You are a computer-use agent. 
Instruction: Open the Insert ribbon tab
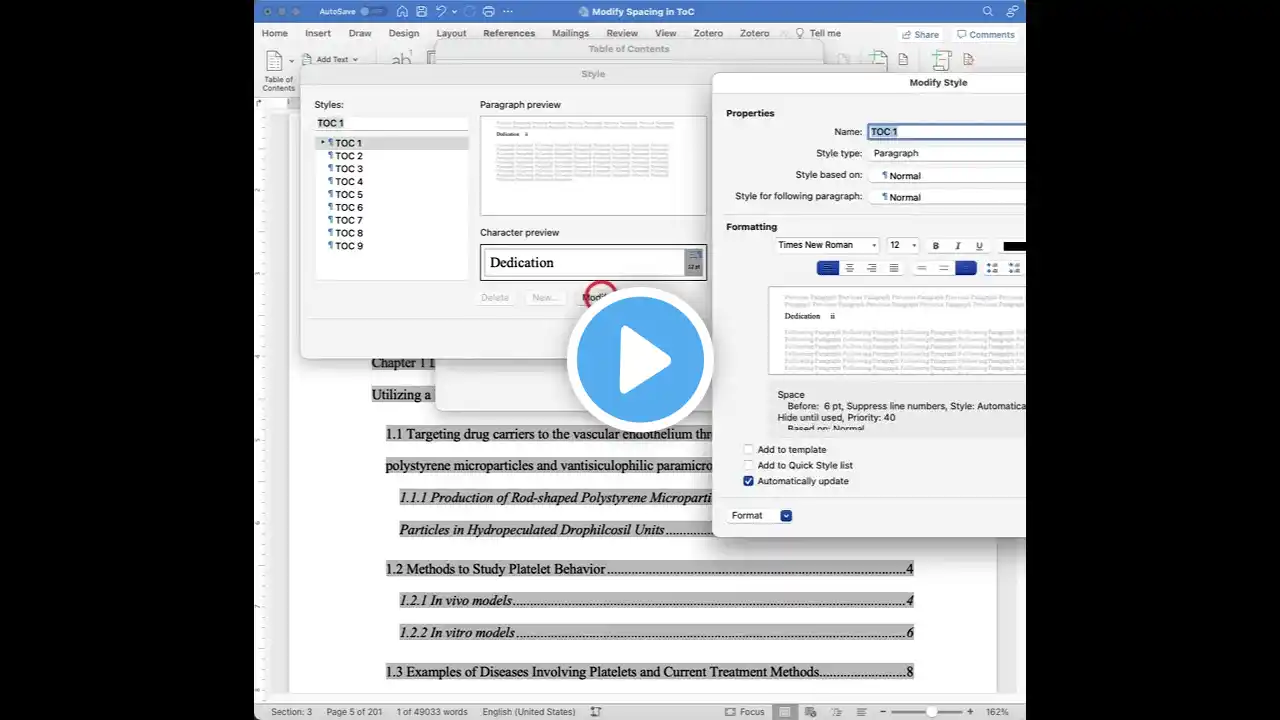(318, 33)
